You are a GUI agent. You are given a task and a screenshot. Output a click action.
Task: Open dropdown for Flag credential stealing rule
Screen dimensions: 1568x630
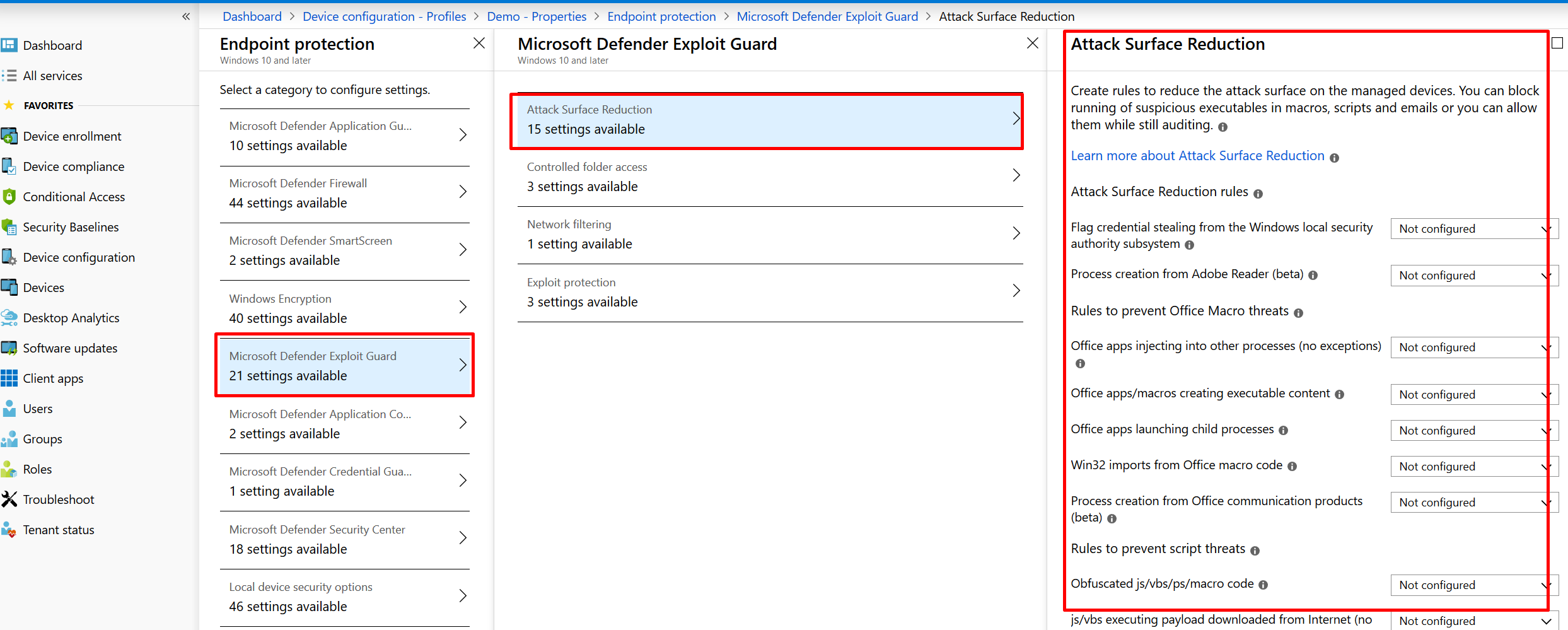(1475, 229)
